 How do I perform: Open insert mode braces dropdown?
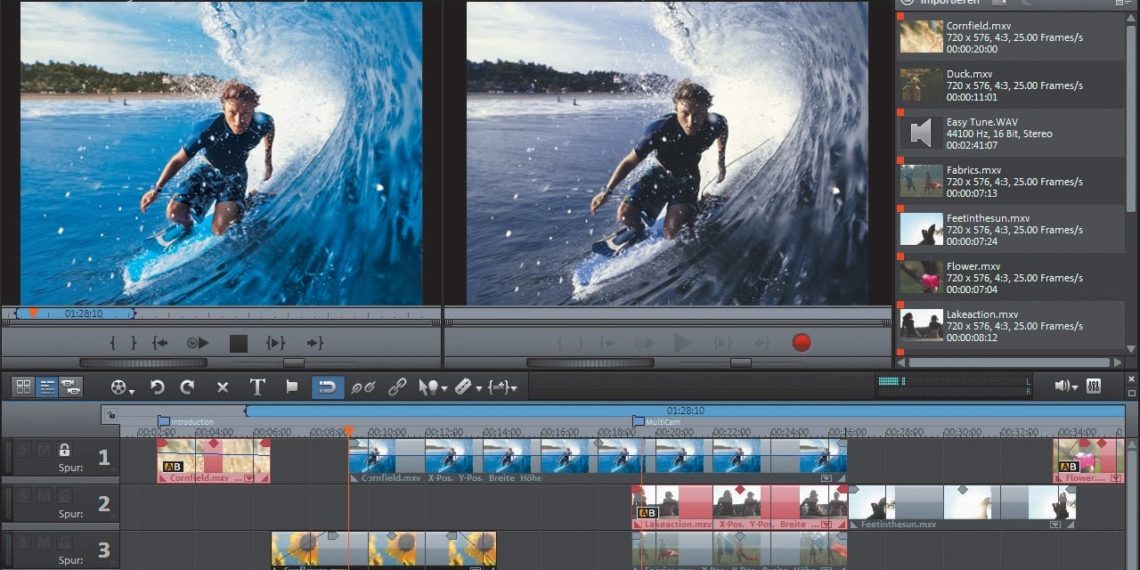502,388
